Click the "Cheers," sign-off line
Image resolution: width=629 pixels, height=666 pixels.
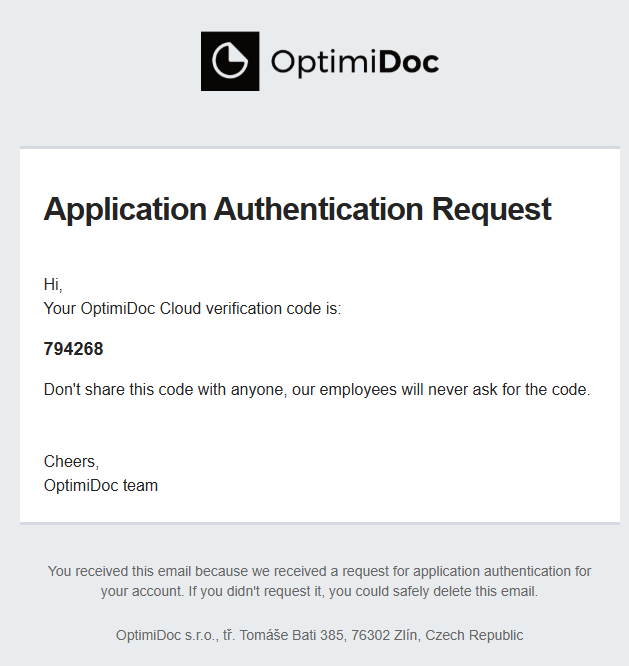(71, 462)
